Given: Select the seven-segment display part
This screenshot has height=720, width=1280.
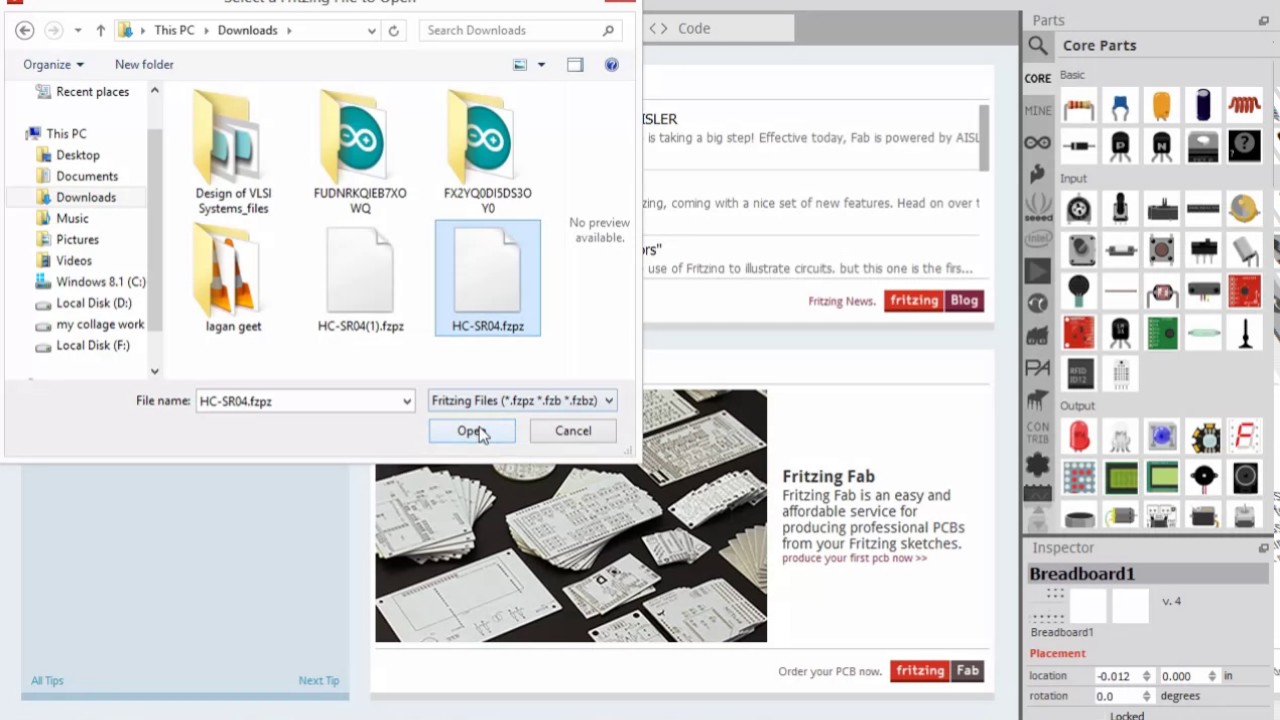Looking at the screenshot, I should click(x=1245, y=436).
